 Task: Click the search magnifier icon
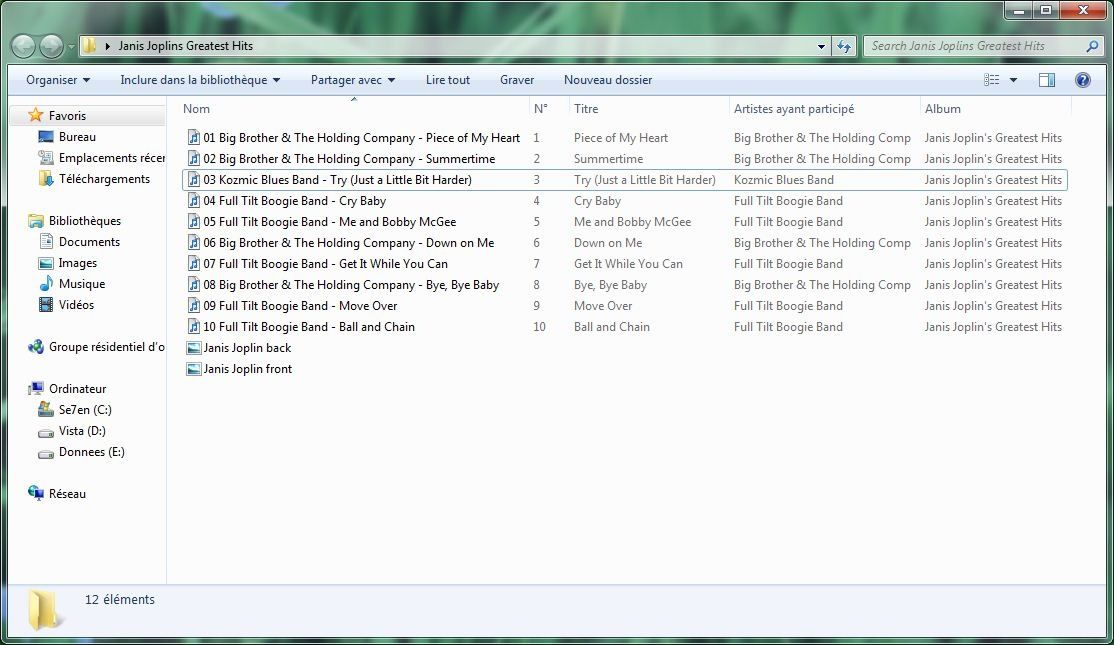(1092, 46)
